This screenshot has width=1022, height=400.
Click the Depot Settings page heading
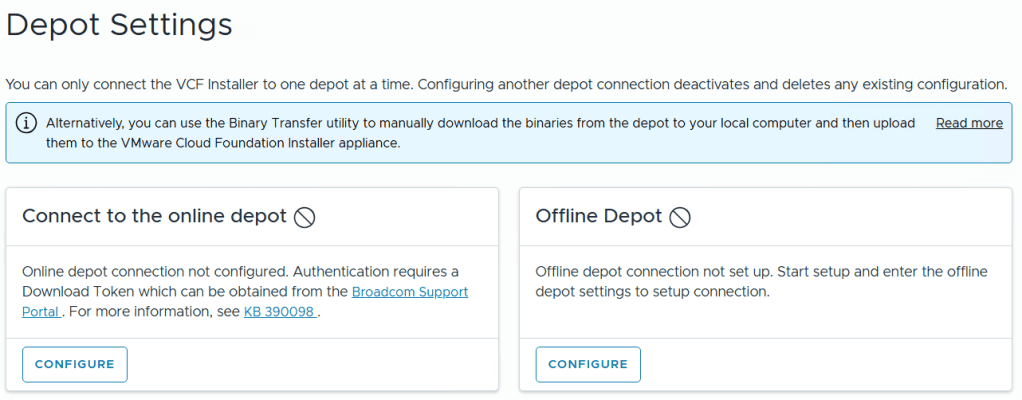click(x=119, y=25)
